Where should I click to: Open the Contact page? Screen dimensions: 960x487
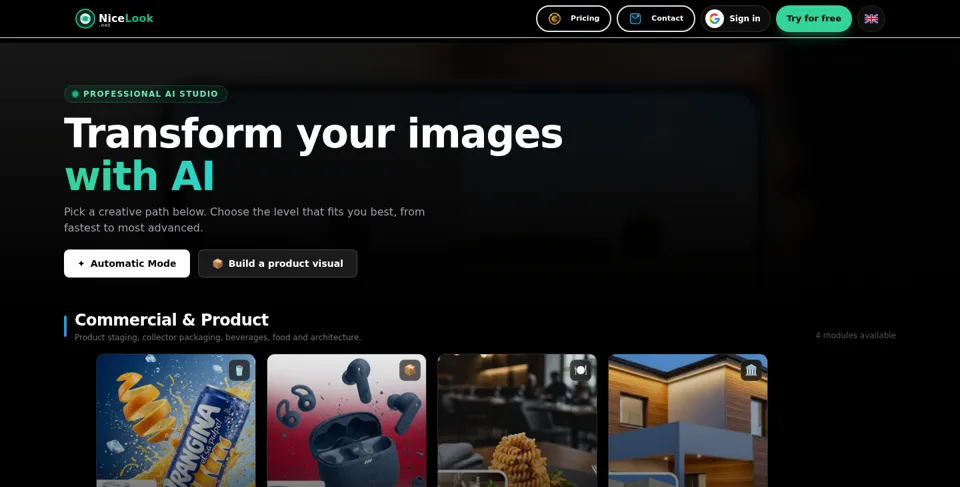[x=656, y=18]
